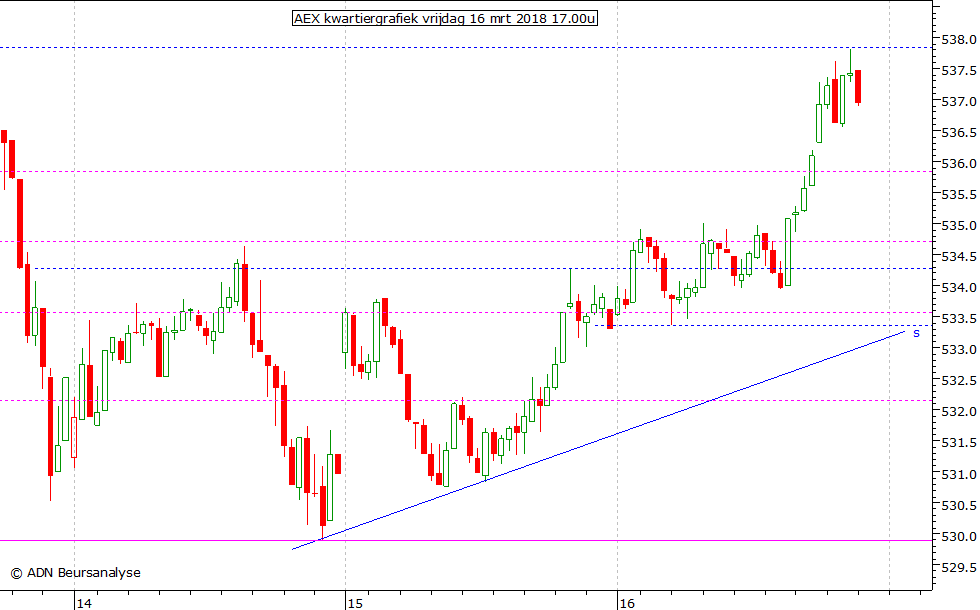Click the chart title 'AEX kwartiergrafiek vrijdag 16 mrt 2018 17.00u'
Screen dimensions: 980x610
click(x=445, y=19)
